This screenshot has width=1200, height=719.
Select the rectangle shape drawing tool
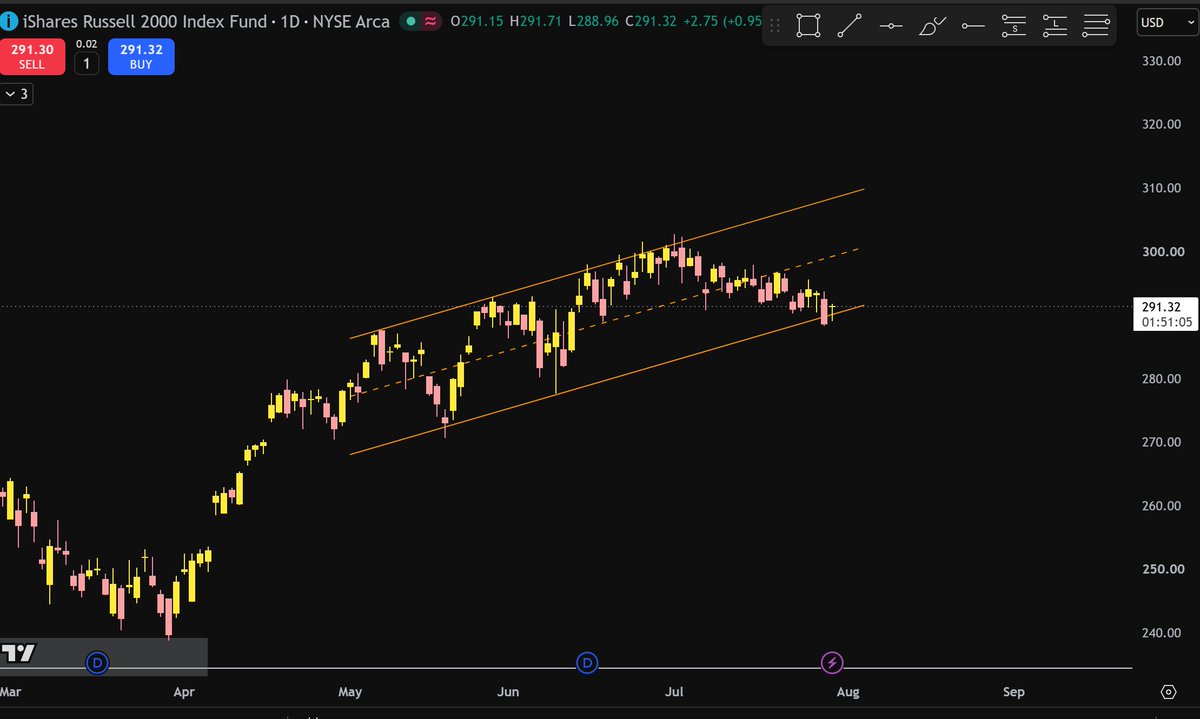[808, 27]
